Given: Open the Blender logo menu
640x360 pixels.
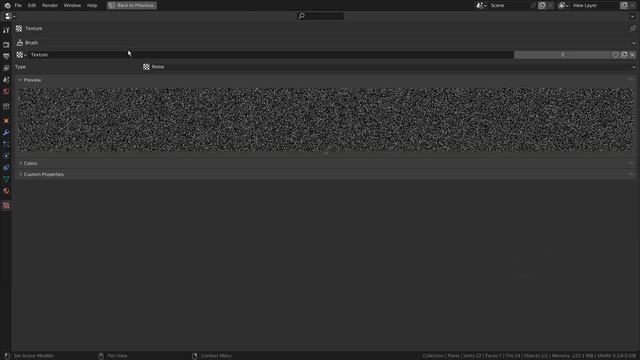Looking at the screenshot, I should coord(7,5).
